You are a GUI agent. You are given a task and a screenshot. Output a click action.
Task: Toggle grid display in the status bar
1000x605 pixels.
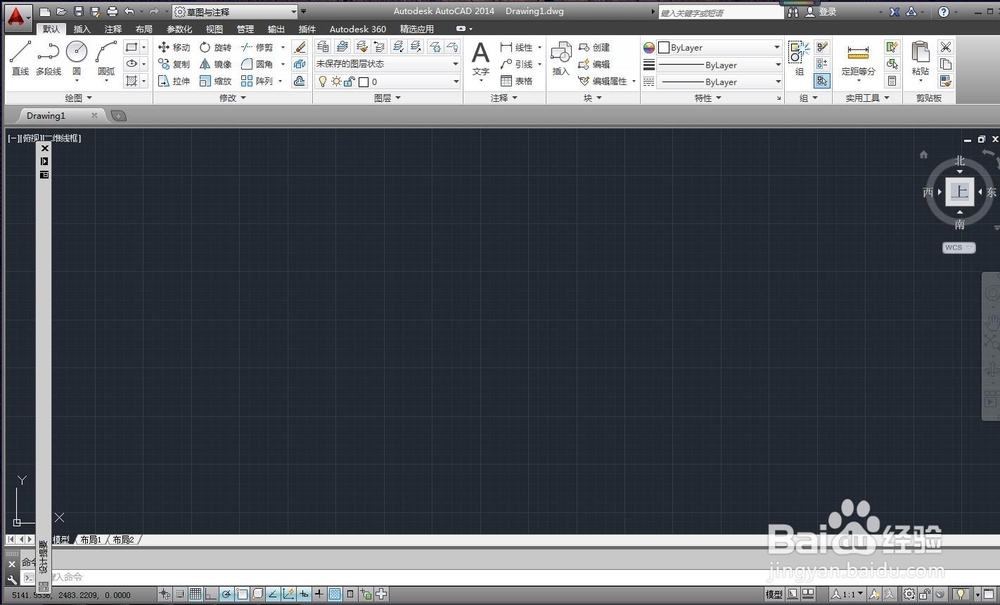point(194,594)
